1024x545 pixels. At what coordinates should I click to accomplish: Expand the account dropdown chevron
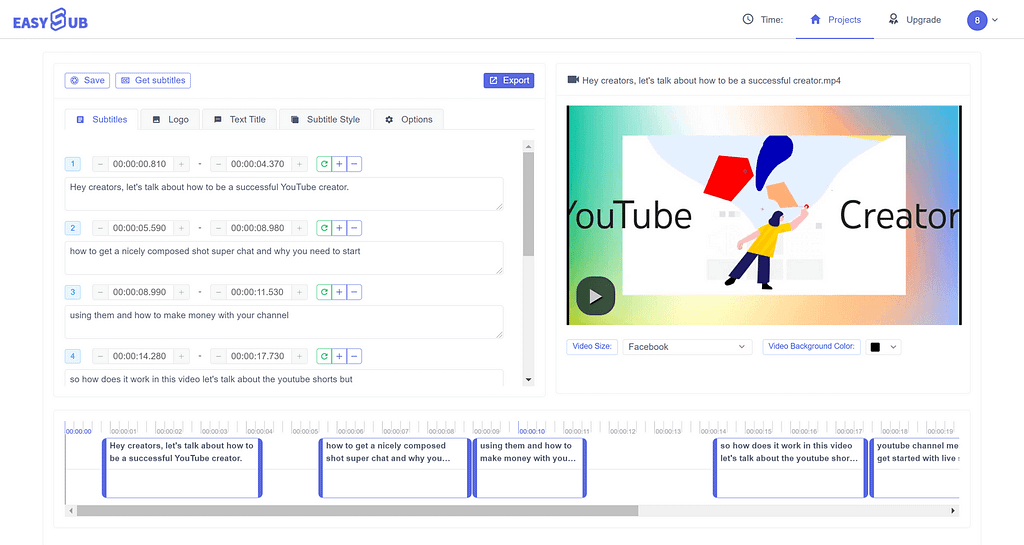(995, 20)
